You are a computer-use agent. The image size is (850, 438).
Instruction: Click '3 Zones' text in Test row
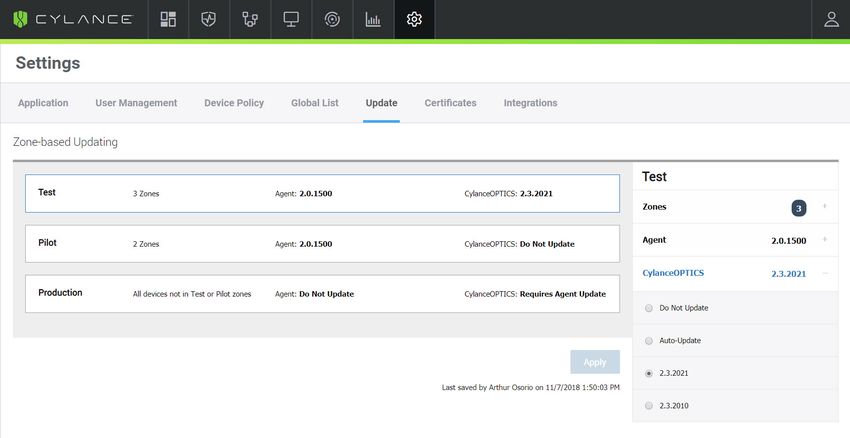coord(146,194)
